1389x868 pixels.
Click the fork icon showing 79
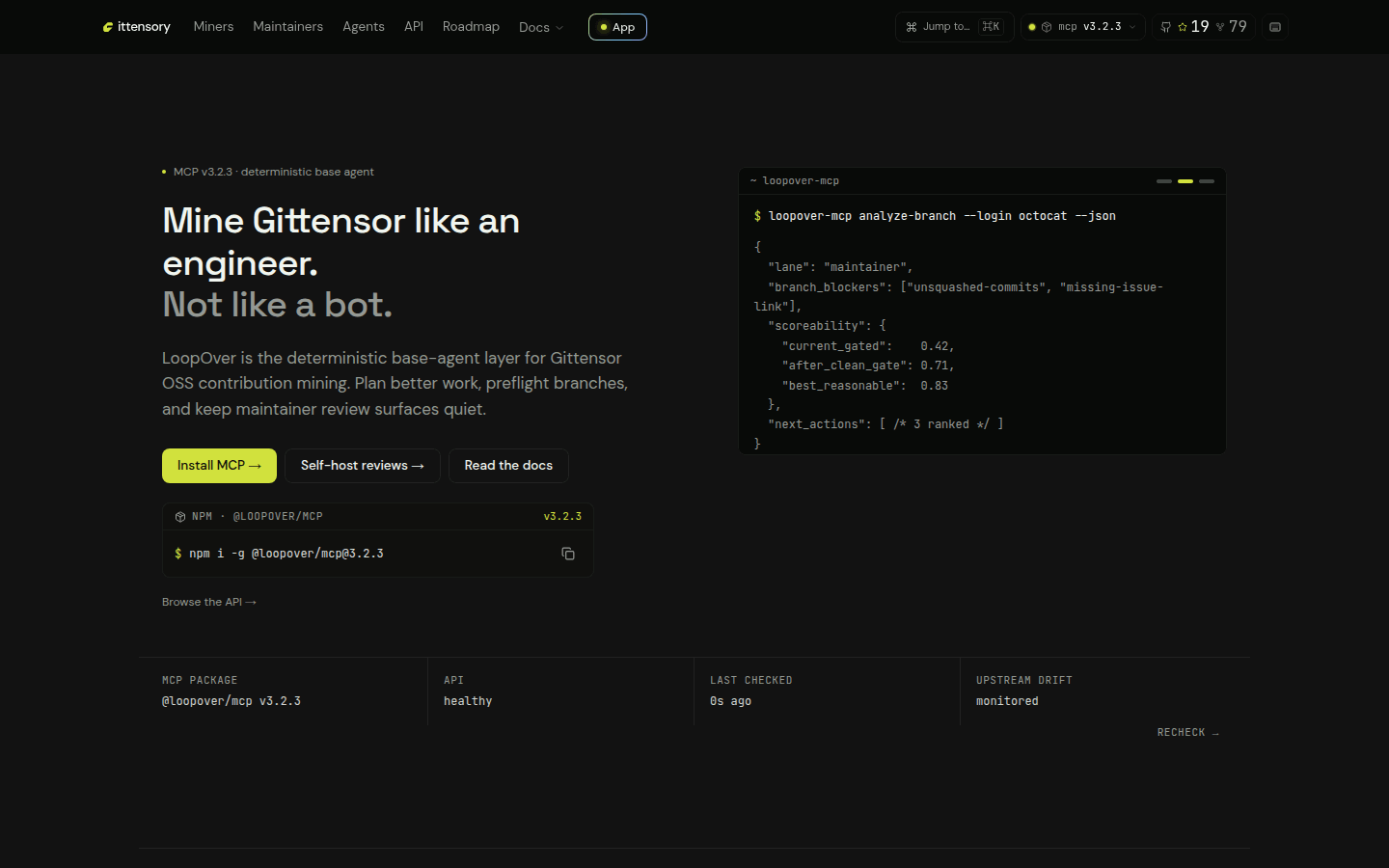tap(1220, 27)
